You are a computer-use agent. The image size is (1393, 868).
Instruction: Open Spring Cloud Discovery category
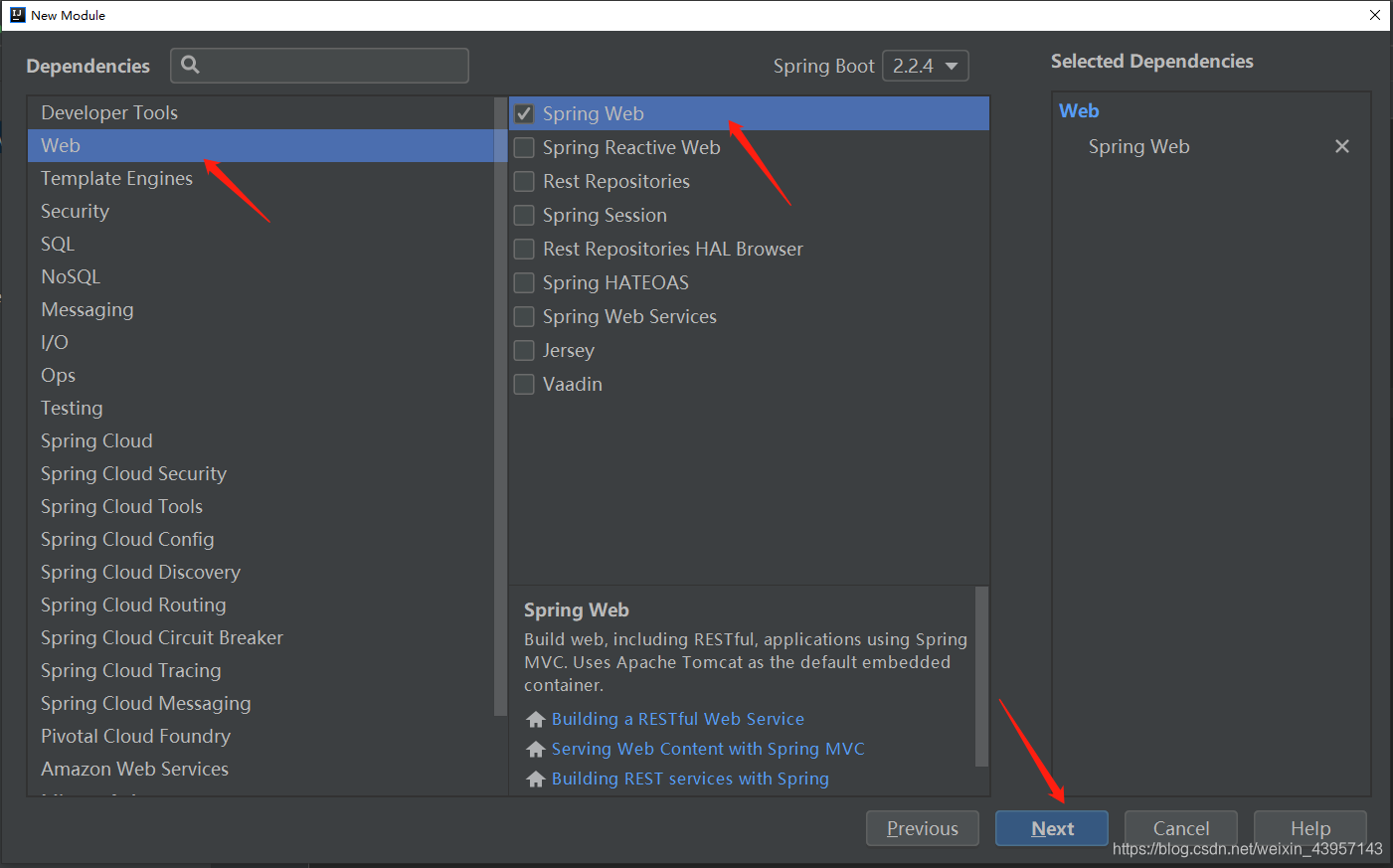pos(261,572)
